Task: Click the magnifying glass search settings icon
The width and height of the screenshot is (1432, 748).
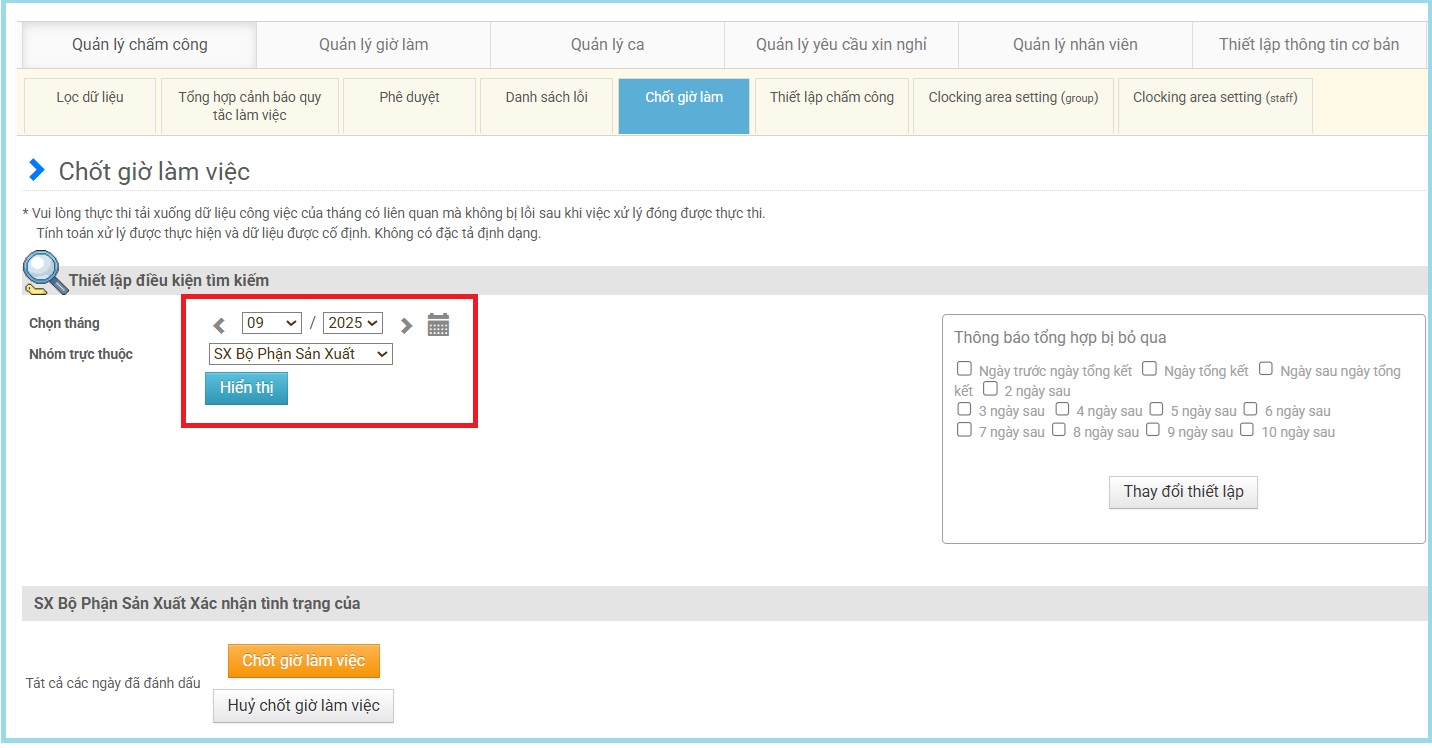Action: pos(42,272)
